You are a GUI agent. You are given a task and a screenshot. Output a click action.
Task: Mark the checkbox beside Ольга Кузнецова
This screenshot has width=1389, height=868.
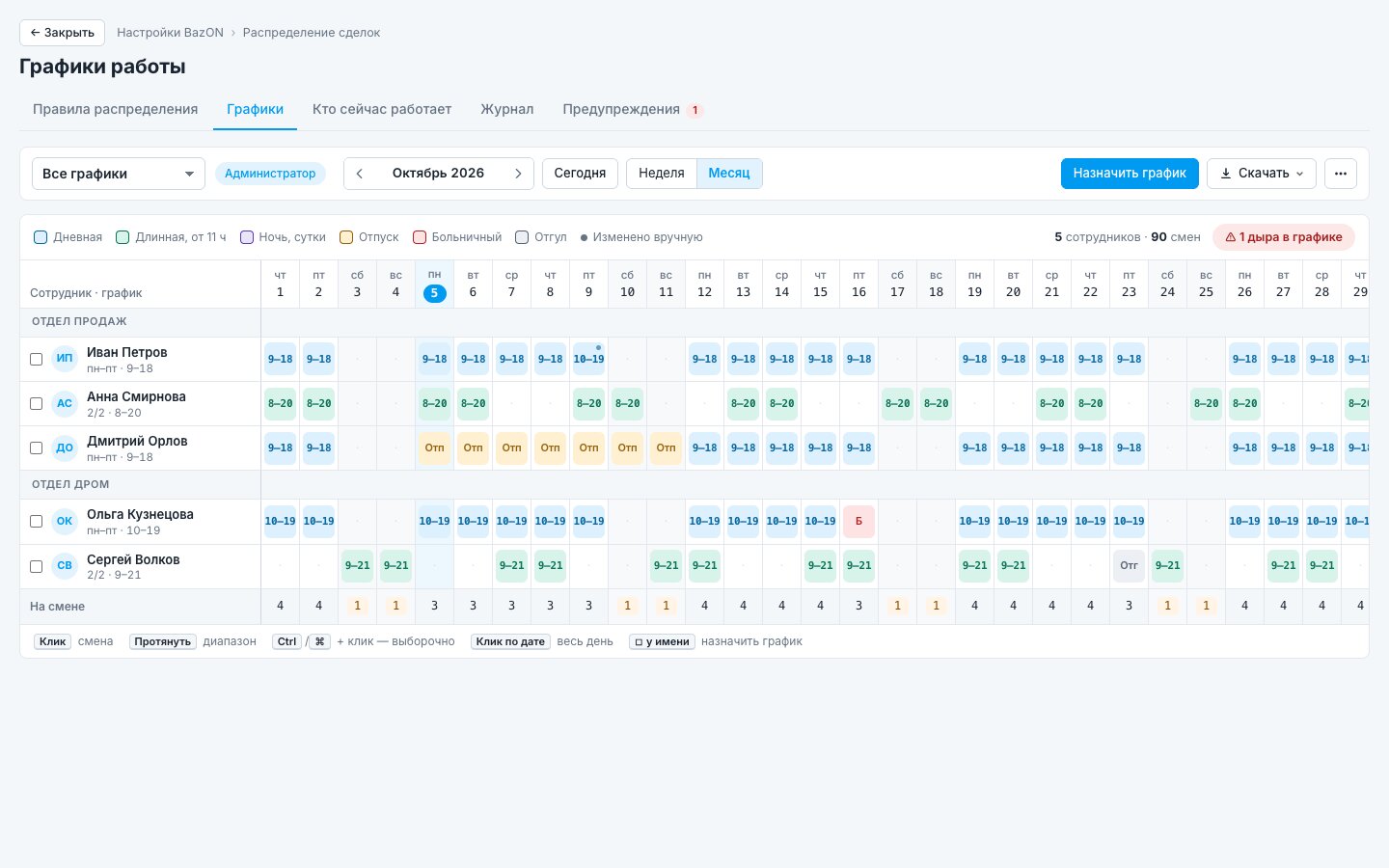click(36, 521)
